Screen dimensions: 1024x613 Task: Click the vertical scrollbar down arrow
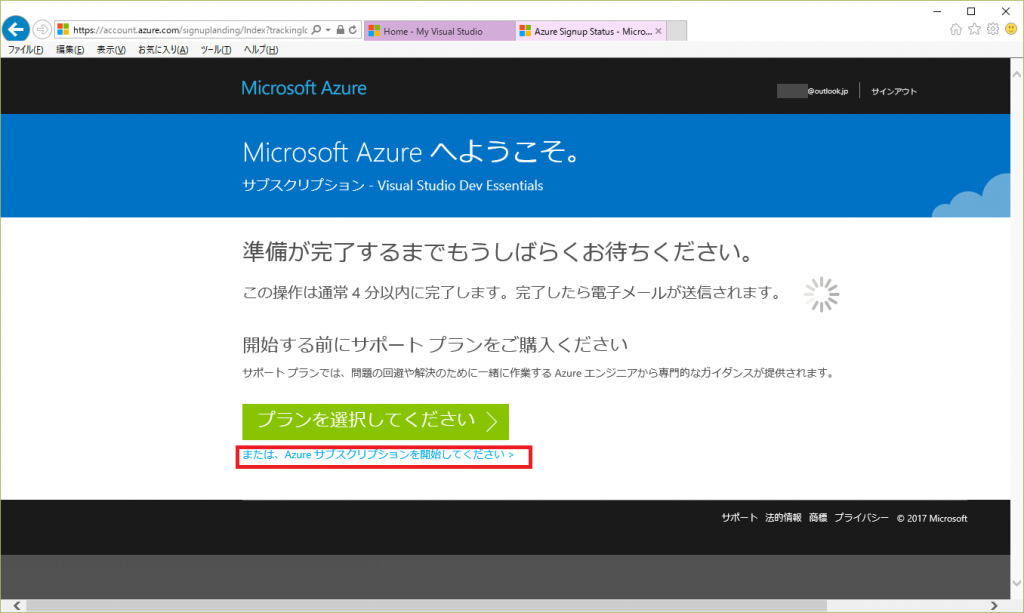point(1017,583)
